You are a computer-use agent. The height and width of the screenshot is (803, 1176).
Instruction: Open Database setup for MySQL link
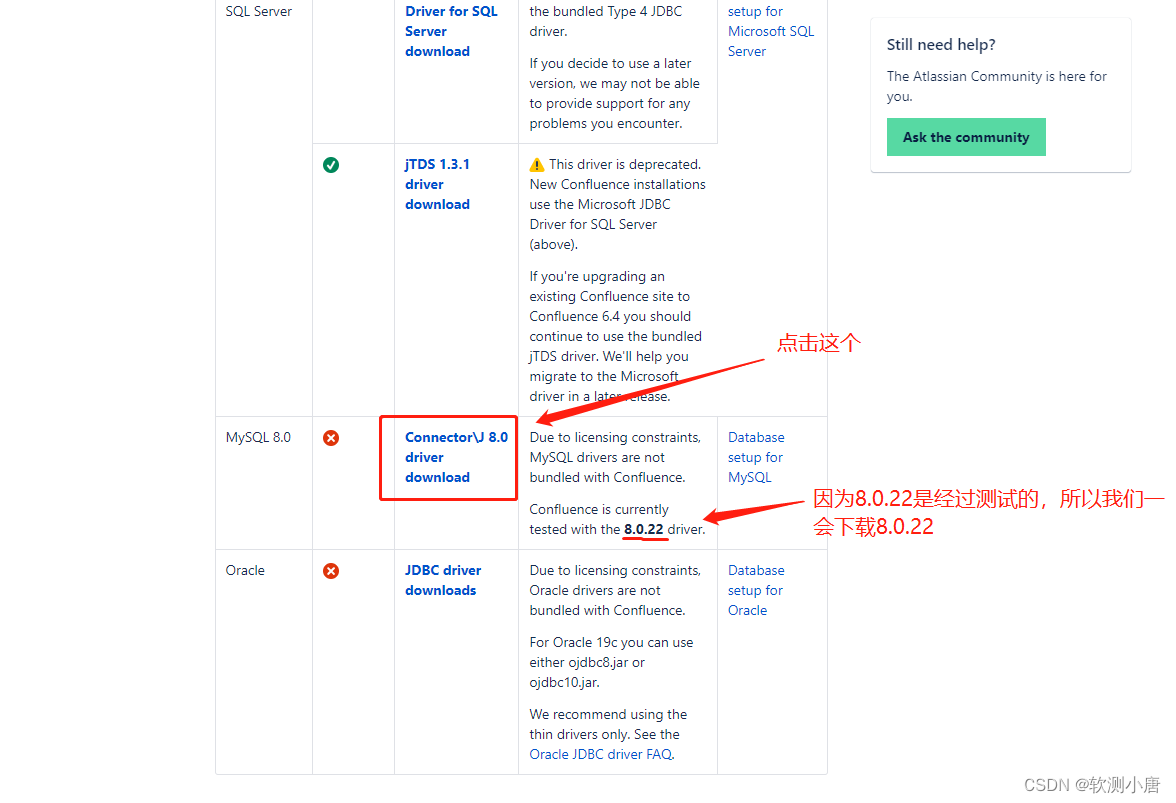tap(756, 457)
